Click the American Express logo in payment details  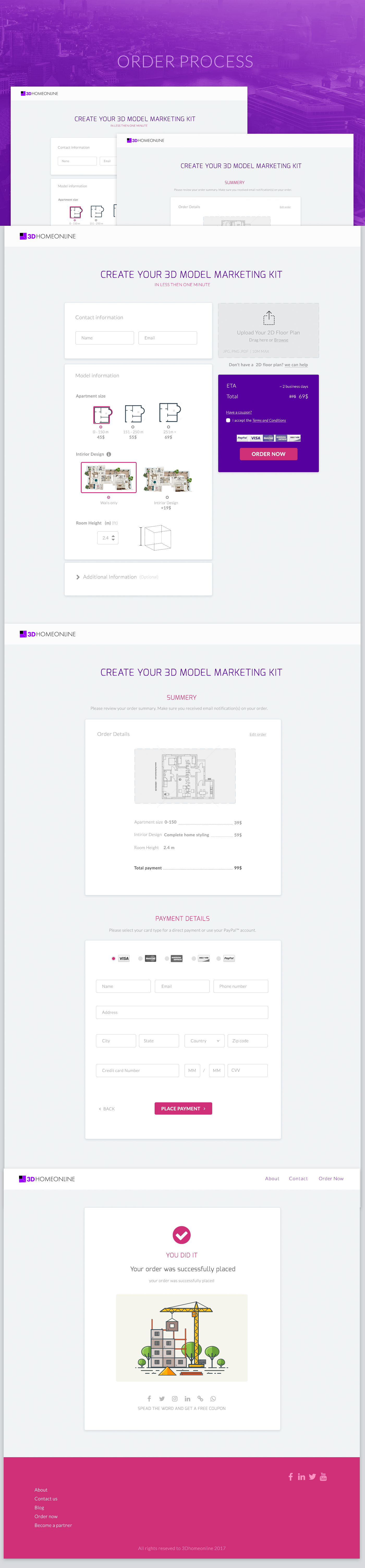point(177,958)
